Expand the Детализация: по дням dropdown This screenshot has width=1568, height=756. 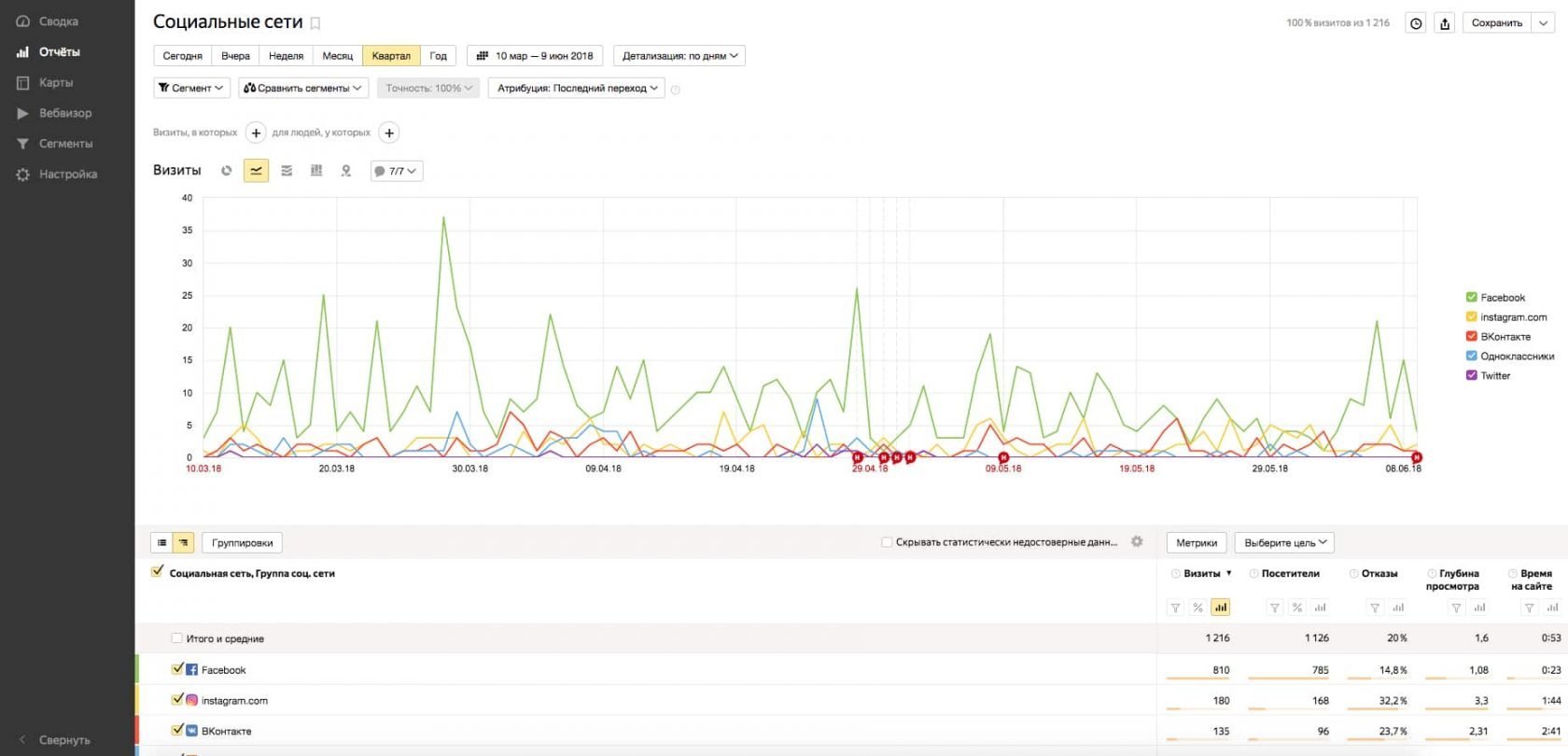[680, 56]
